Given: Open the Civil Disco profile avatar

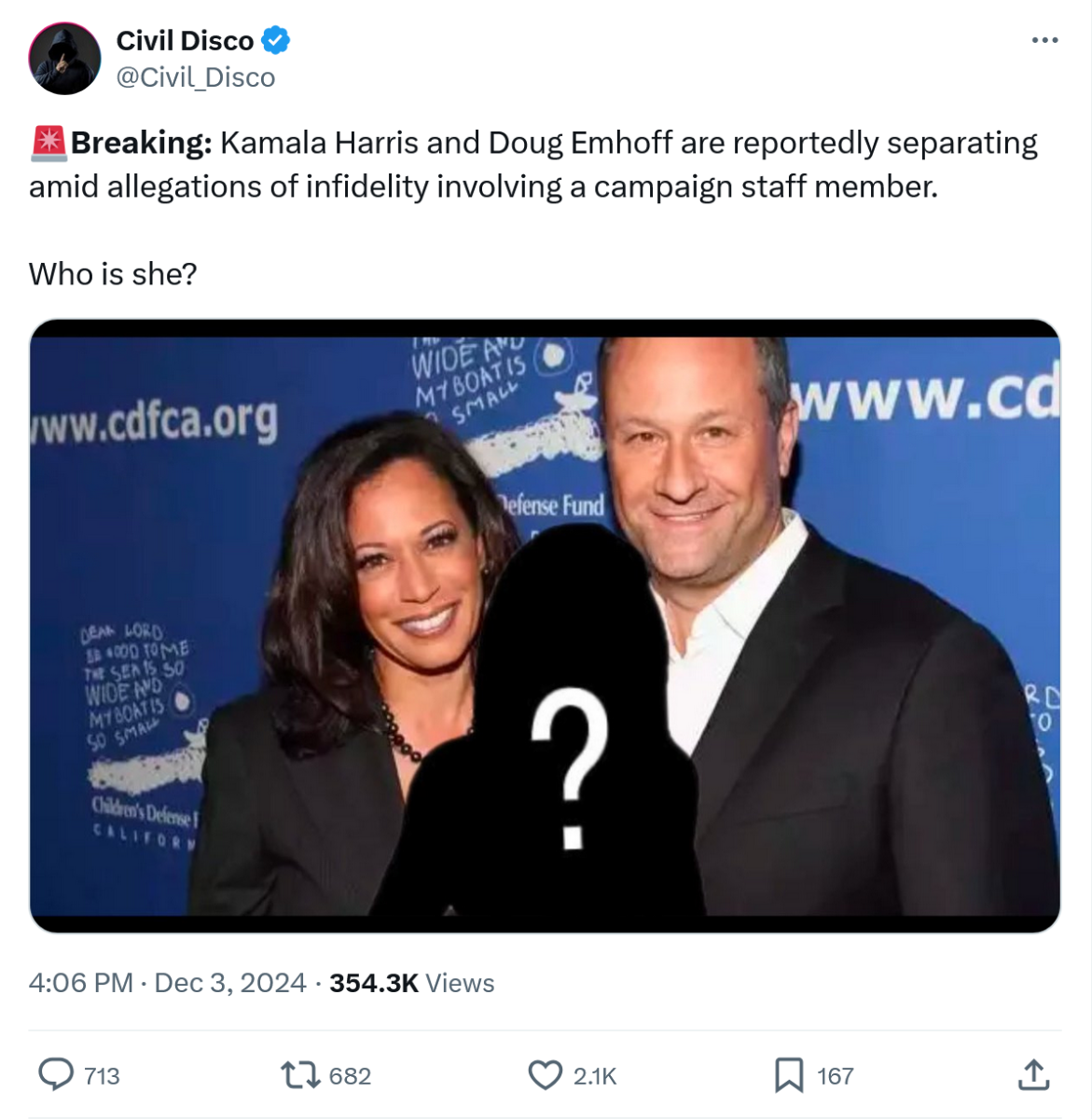Looking at the screenshot, I should 64,59.
